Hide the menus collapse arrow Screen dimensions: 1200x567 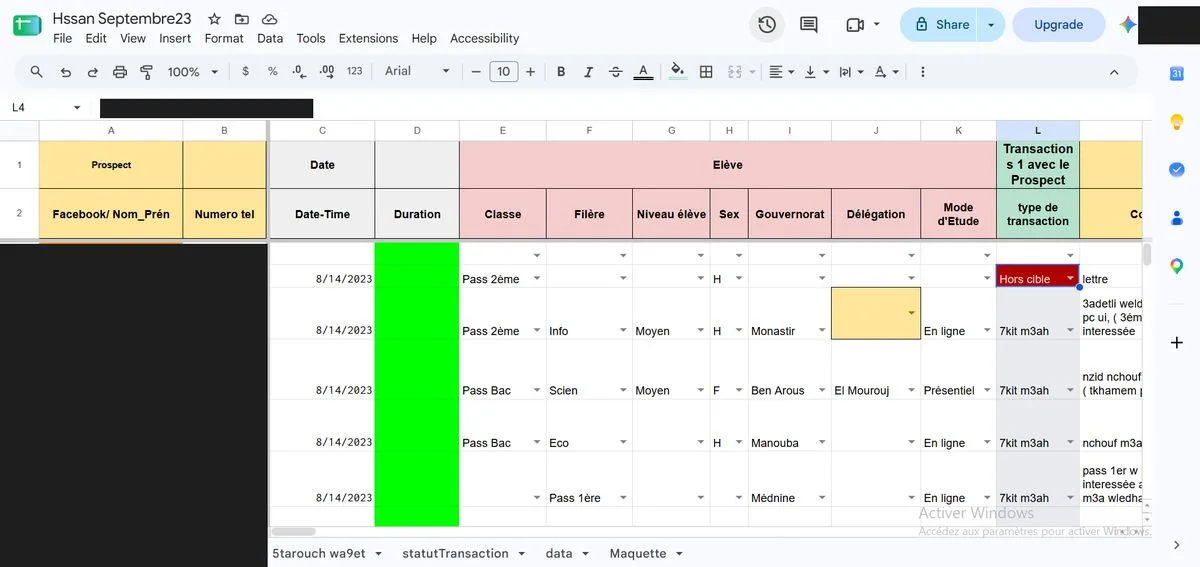coord(1114,72)
